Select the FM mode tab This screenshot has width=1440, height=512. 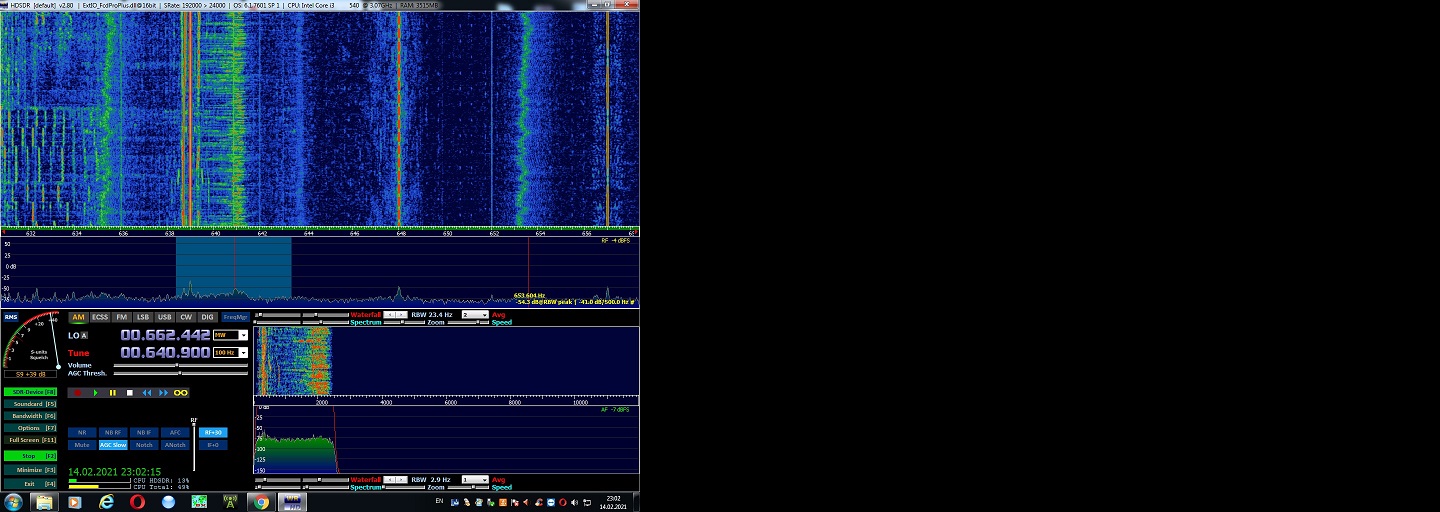coord(121,317)
